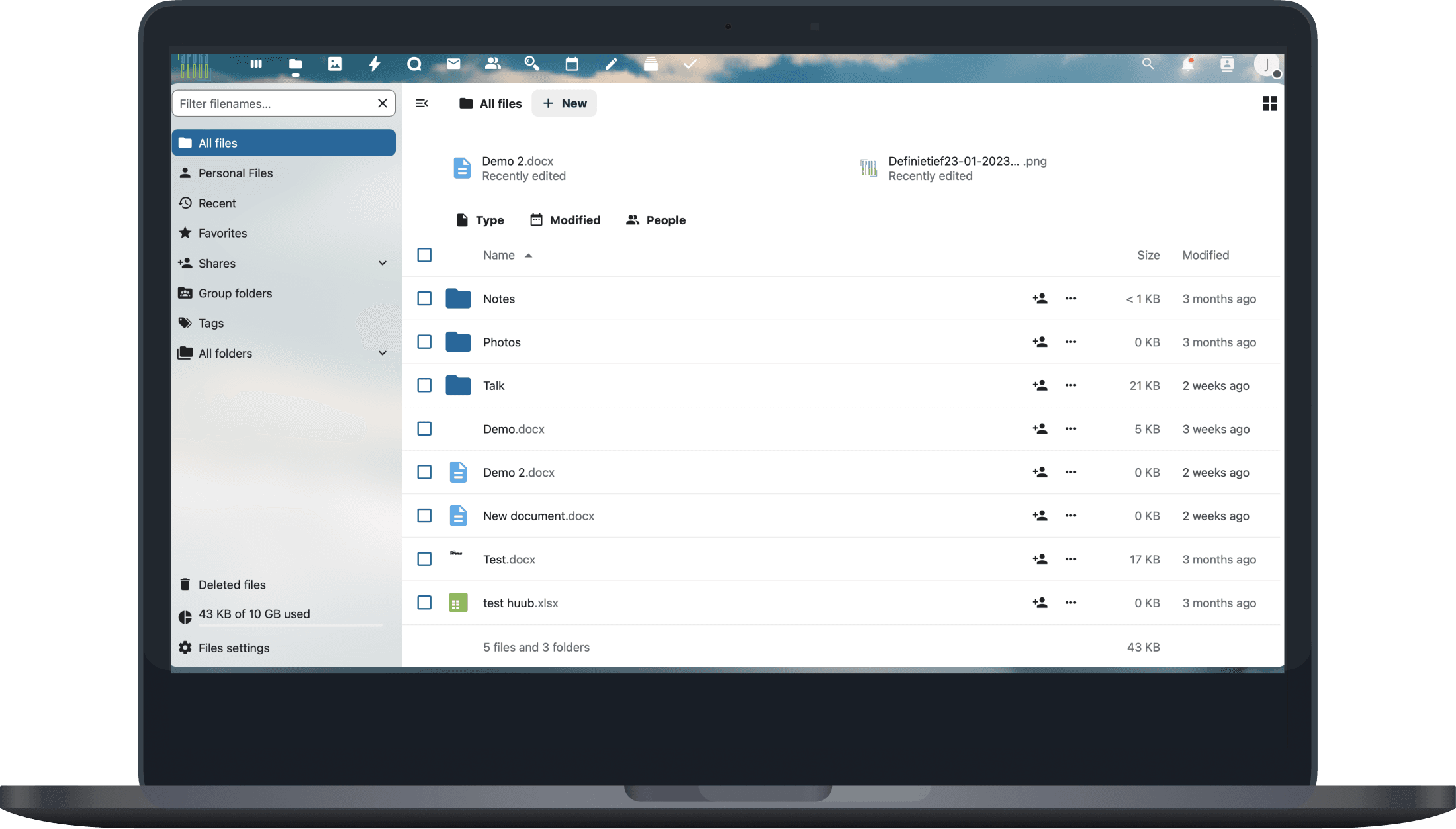Tick the checkbox for the Photos folder
This screenshot has width=1456, height=829.
point(424,342)
